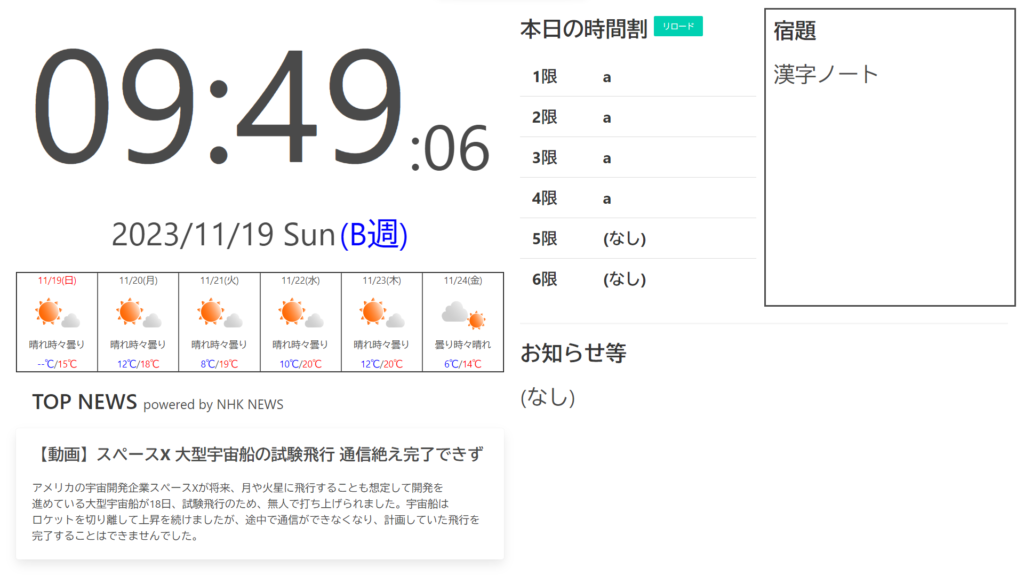The width and height of the screenshot is (1024, 576).
Task: Open the SpaceX test flight news headline
Action: 260,455
